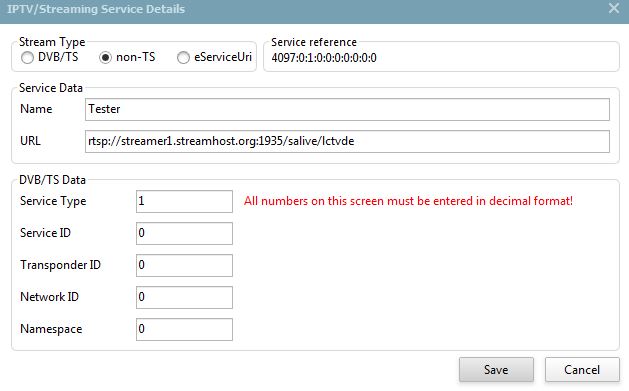Screen dimensions: 629x391
Task: Click the Network ID input box
Action: pos(184,298)
